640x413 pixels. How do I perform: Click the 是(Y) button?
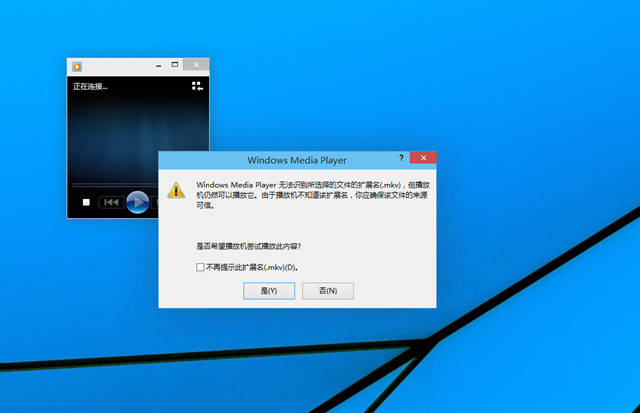tap(269, 291)
